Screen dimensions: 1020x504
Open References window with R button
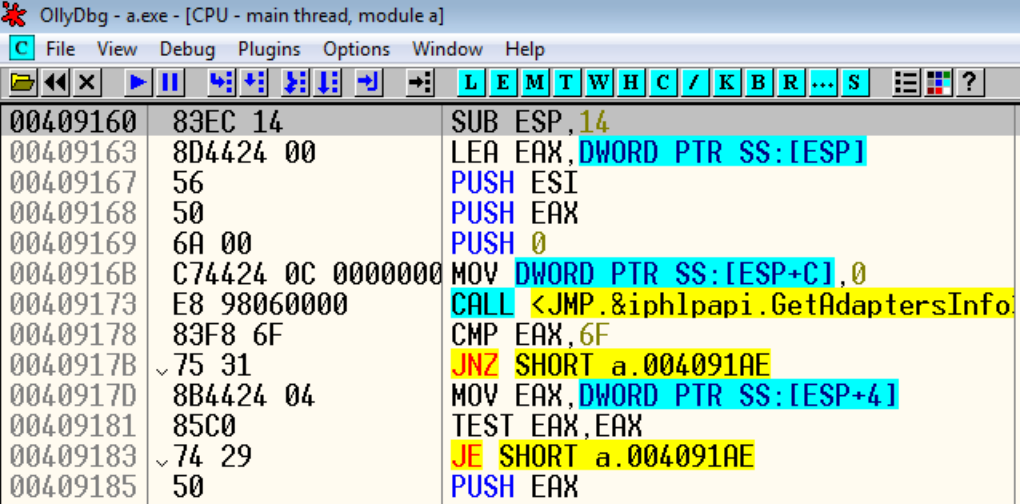(790, 82)
